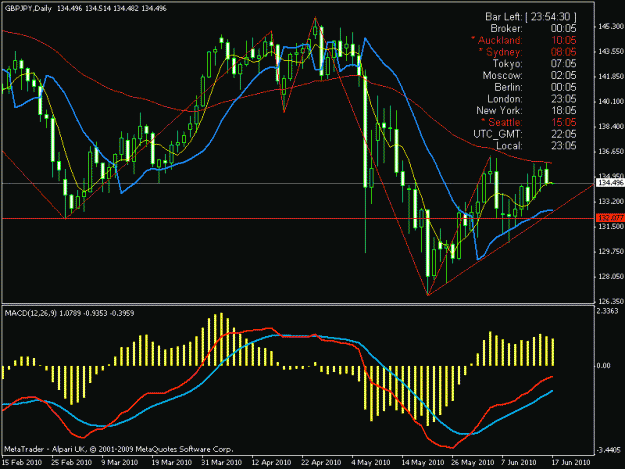This screenshot has width=625, height=469.
Task: Click the 26 May 2010 date label
Action: (x=473, y=462)
